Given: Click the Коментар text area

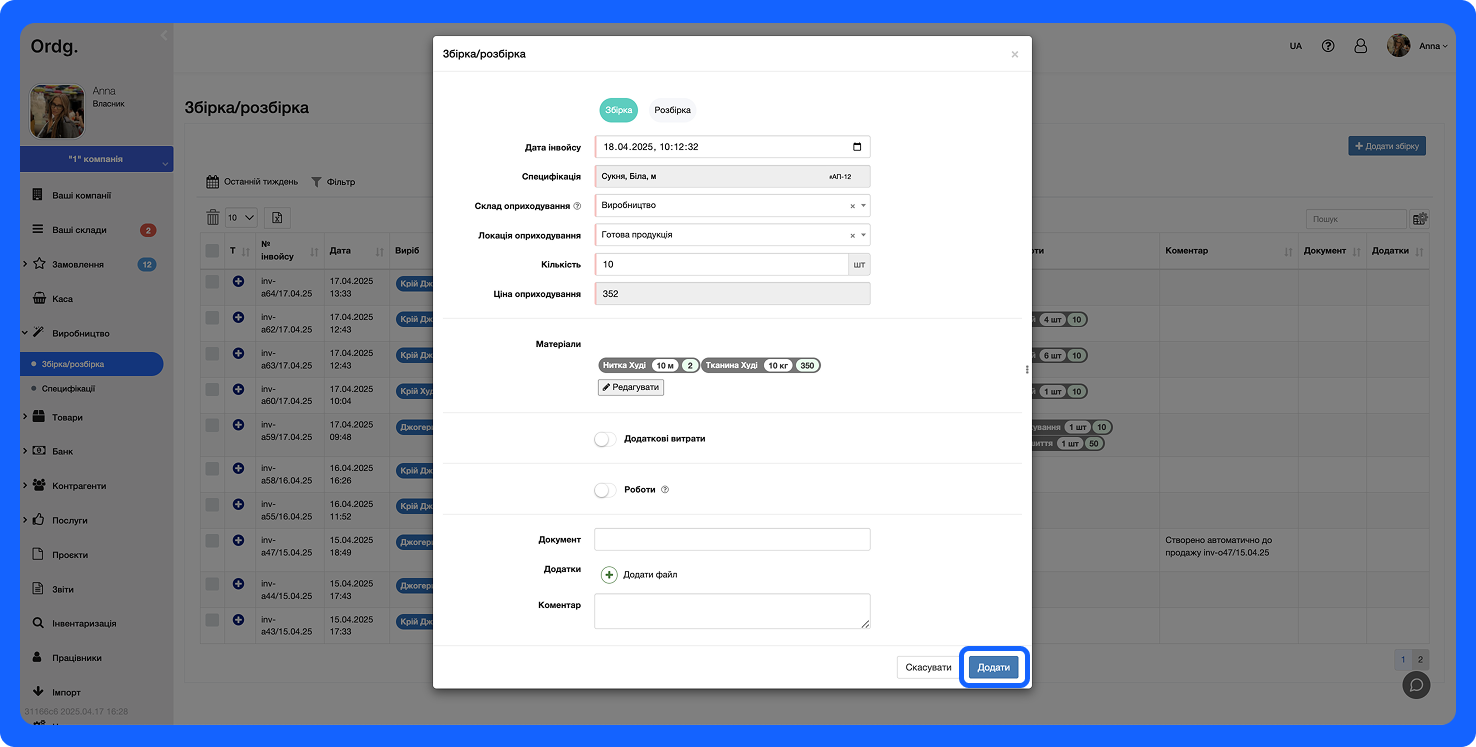Looking at the screenshot, I should click(732, 611).
